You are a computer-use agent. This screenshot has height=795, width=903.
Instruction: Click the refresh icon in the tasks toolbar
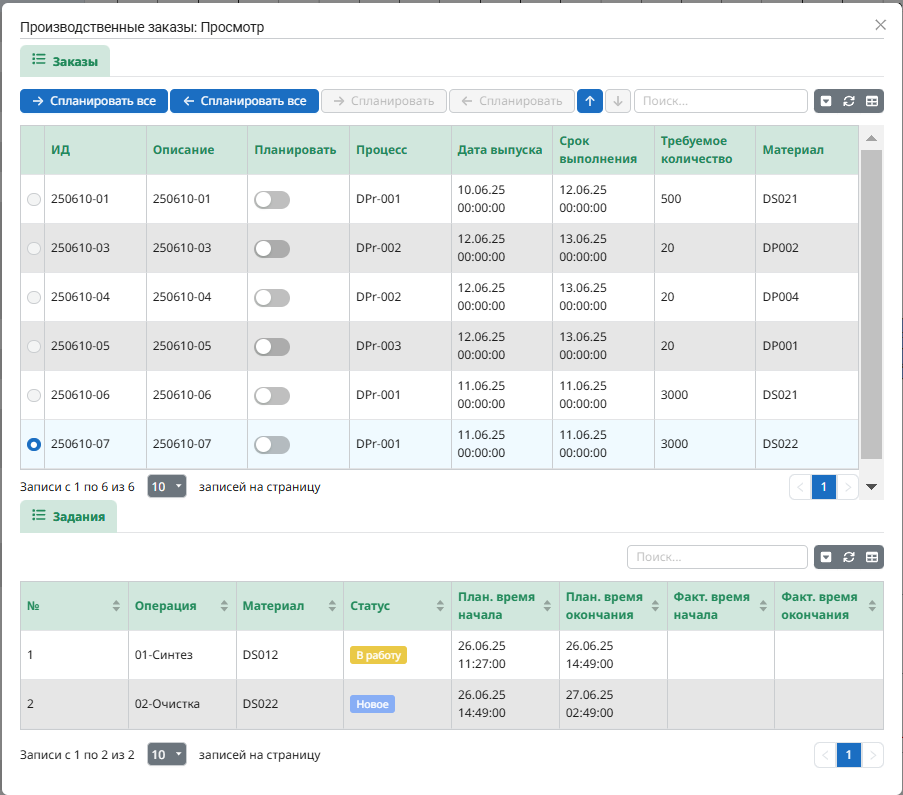tap(849, 557)
